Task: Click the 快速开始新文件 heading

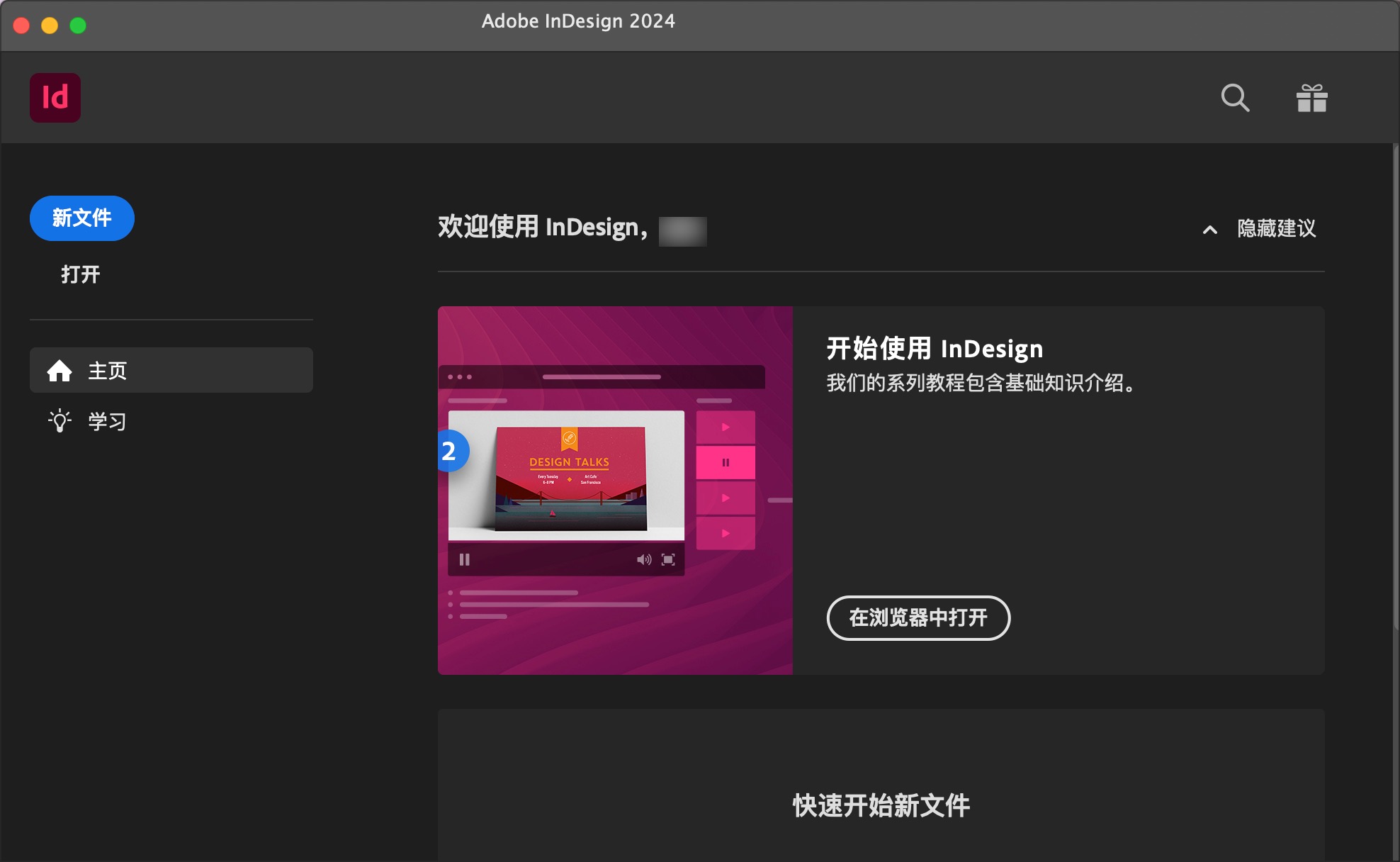Action: coord(881,805)
